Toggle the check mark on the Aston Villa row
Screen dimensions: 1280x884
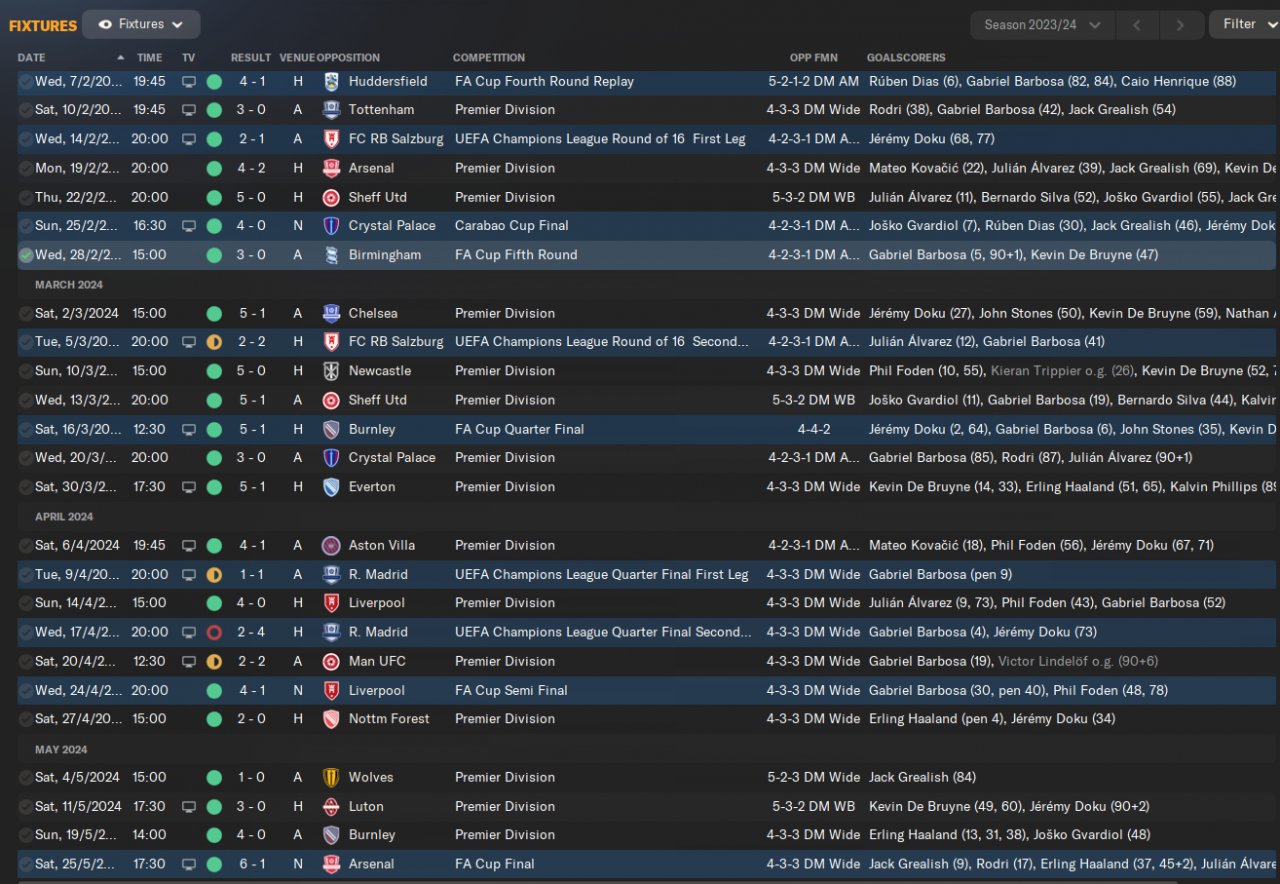26,545
